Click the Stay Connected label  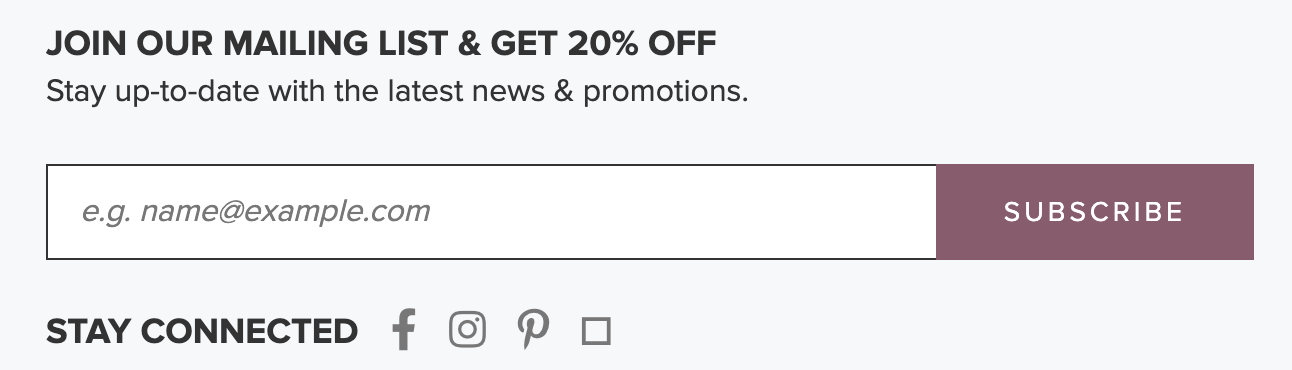pos(202,331)
